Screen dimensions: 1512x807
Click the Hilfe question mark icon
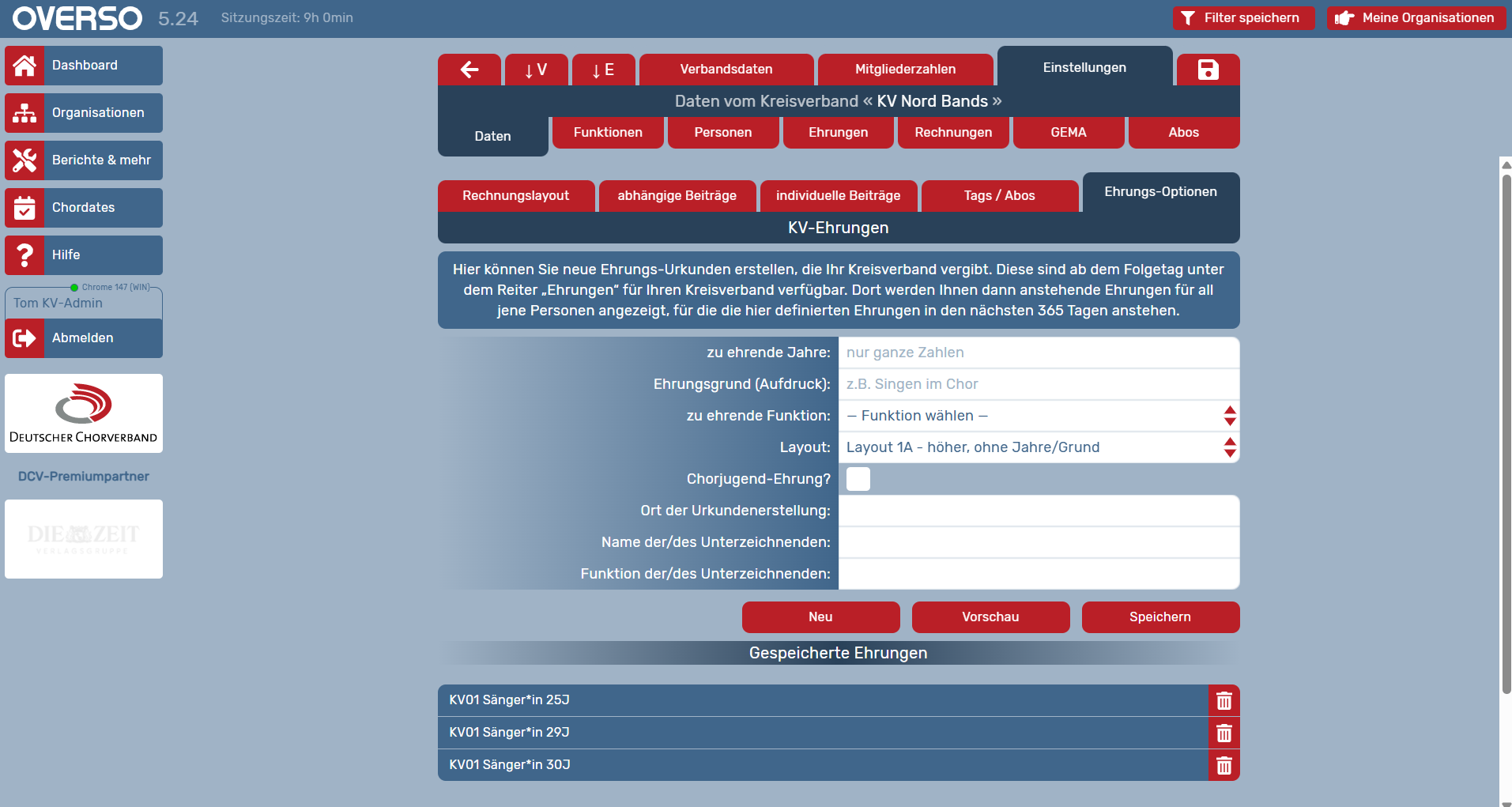click(x=25, y=255)
